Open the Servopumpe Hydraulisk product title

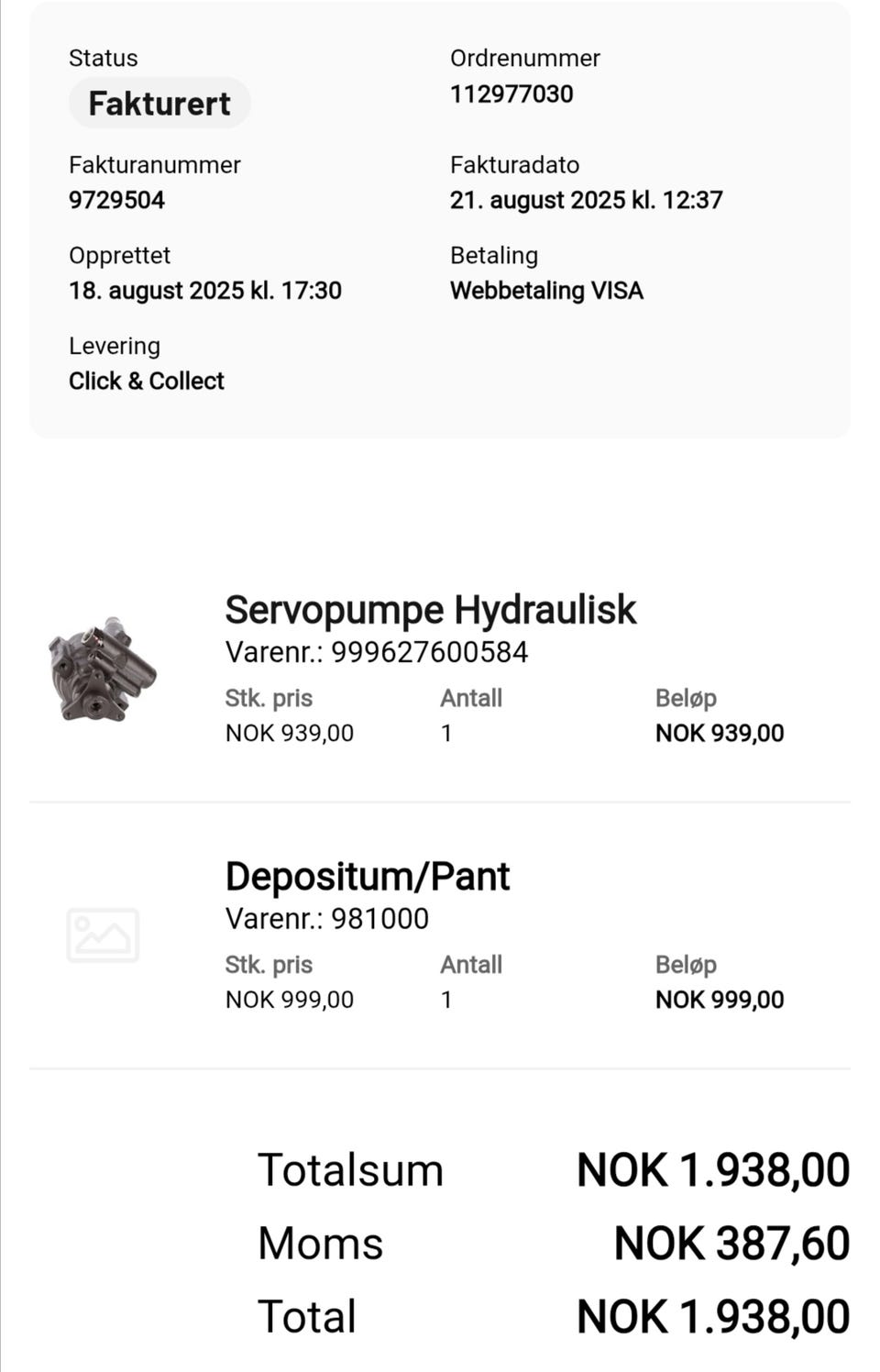[430, 610]
